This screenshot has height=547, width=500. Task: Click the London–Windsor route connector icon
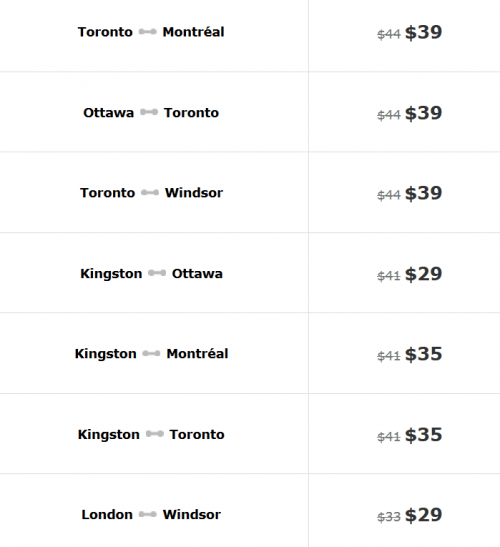pyautogui.click(x=148, y=514)
